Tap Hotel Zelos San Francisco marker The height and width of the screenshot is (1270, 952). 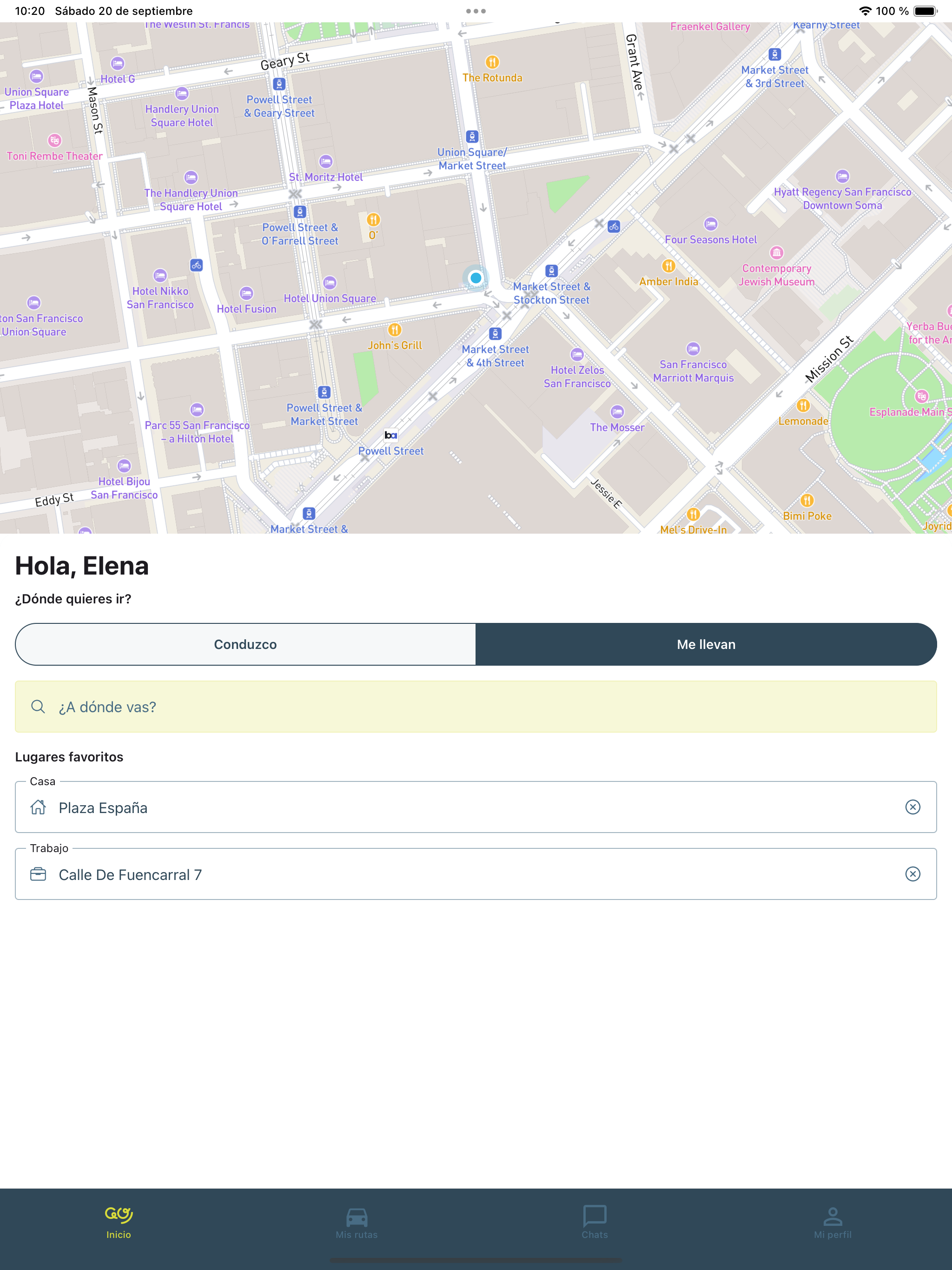(x=577, y=355)
